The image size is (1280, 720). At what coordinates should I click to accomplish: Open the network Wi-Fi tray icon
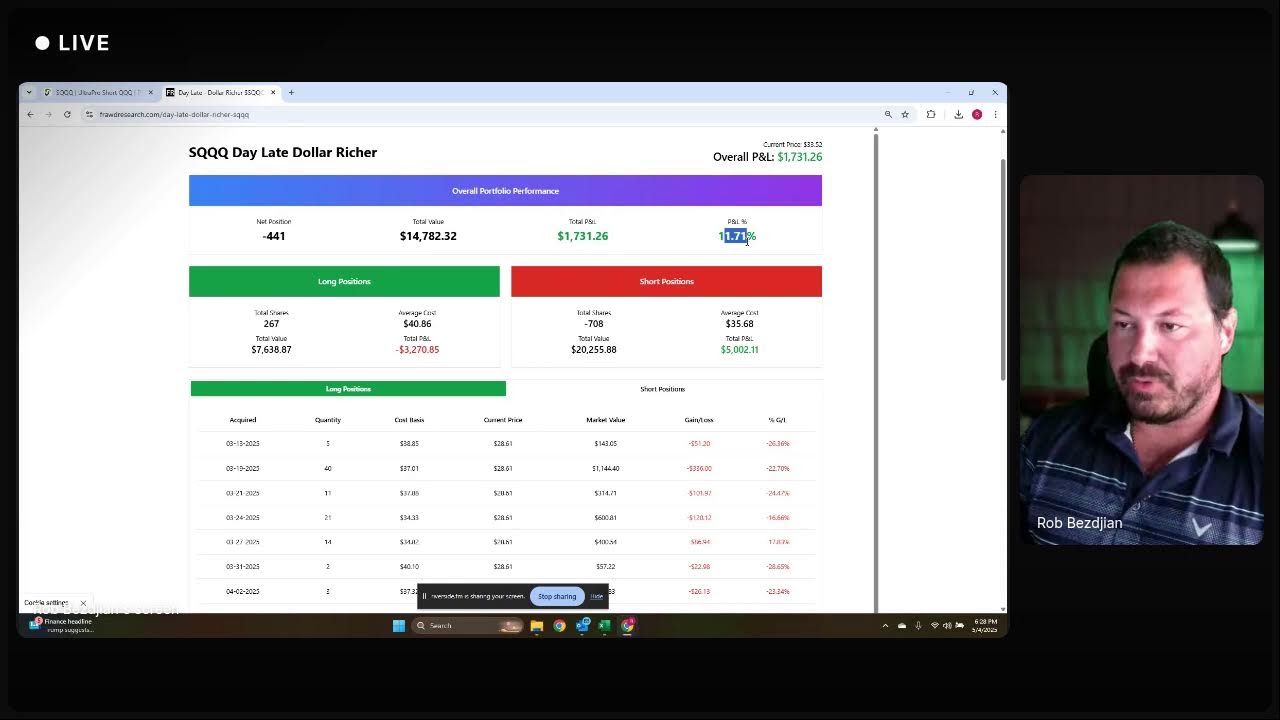coord(935,626)
